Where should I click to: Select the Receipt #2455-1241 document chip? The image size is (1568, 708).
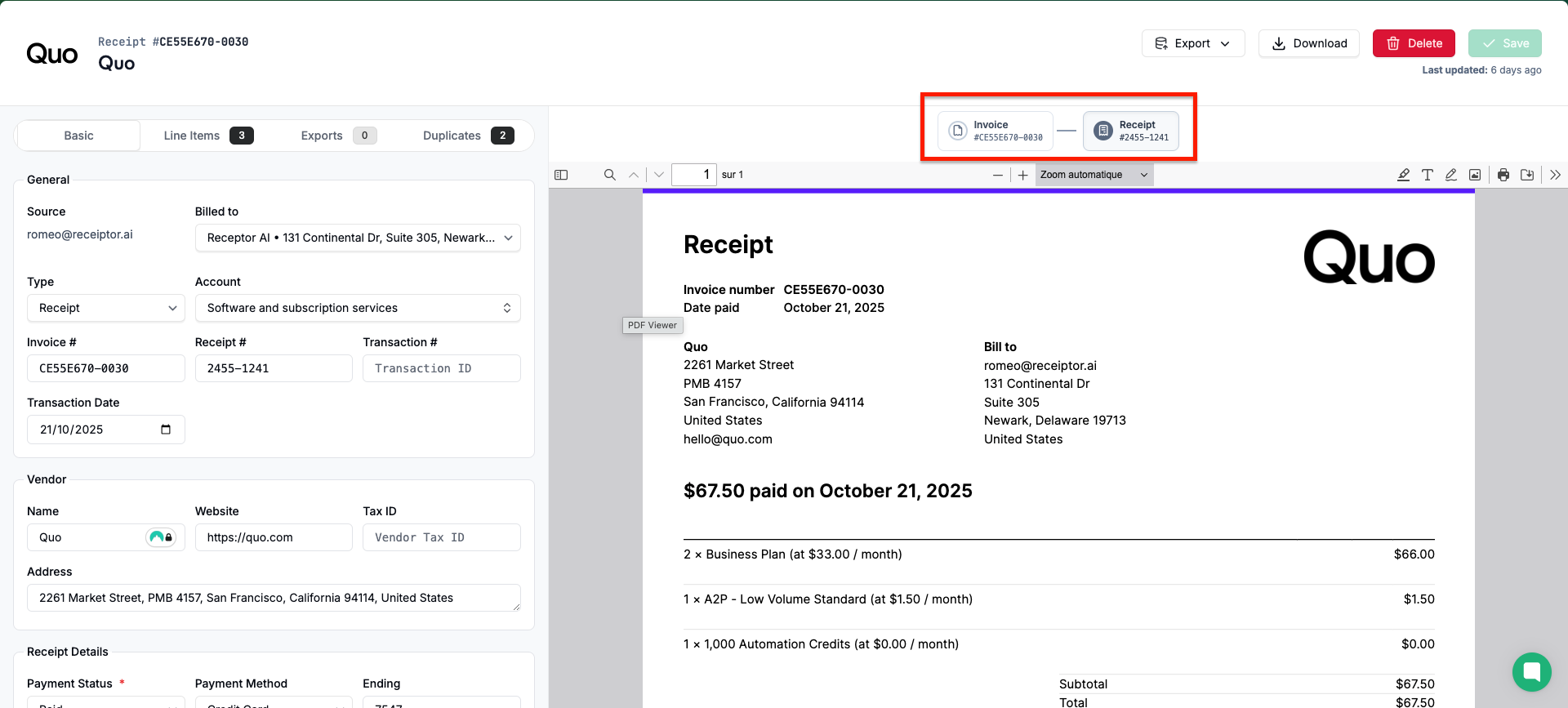pyautogui.click(x=1131, y=131)
